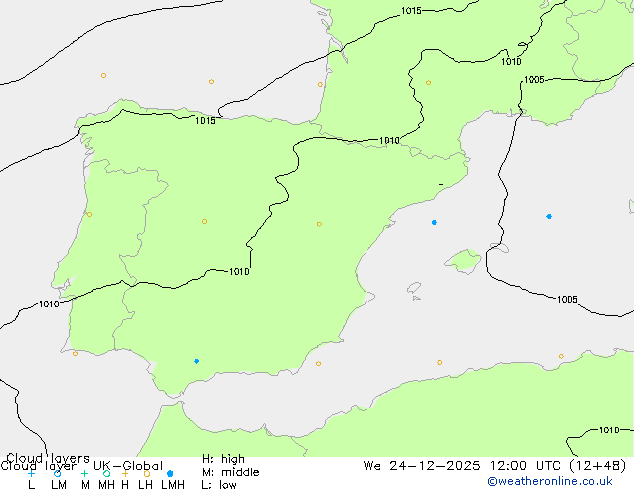Select the blue cloud marker just off Catalonia's coast

434,222
